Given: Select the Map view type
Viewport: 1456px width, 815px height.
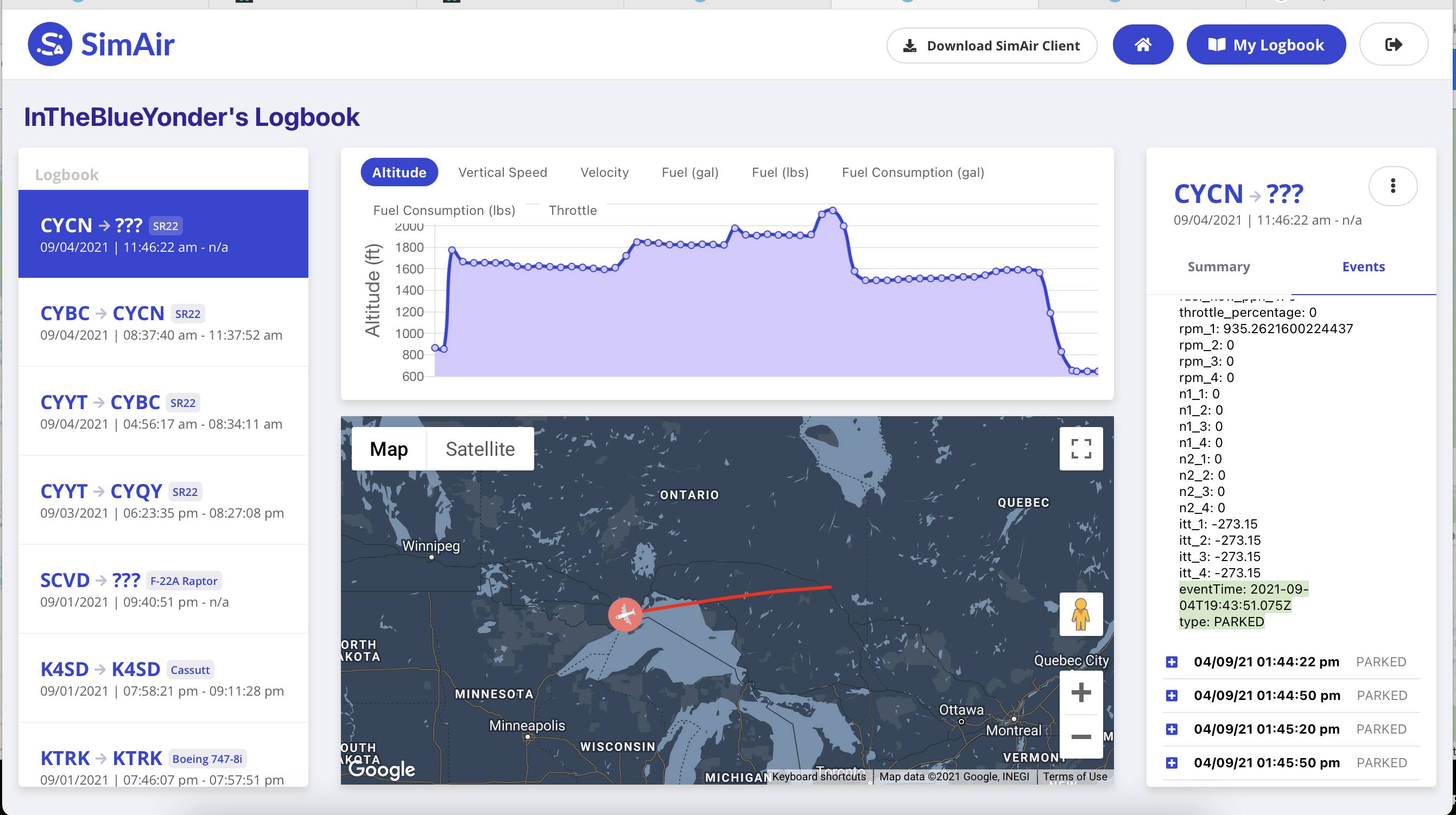Looking at the screenshot, I should (389, 449).
